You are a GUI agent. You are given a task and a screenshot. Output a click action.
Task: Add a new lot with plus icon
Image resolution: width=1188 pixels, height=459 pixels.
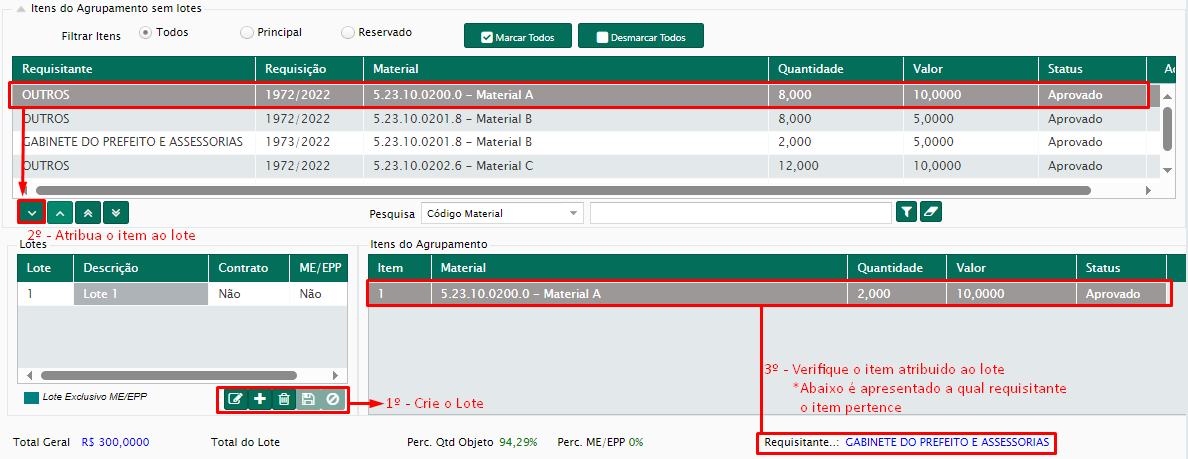point(259,399)
